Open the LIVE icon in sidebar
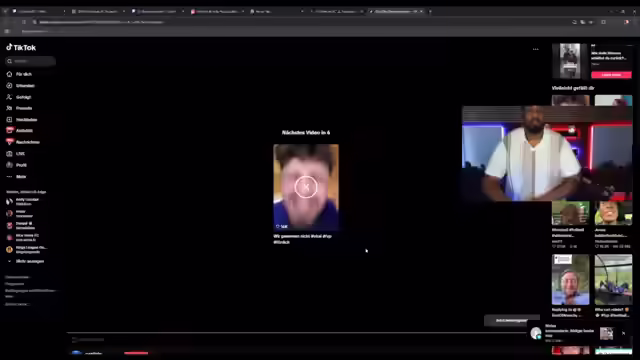 point(9,153)
